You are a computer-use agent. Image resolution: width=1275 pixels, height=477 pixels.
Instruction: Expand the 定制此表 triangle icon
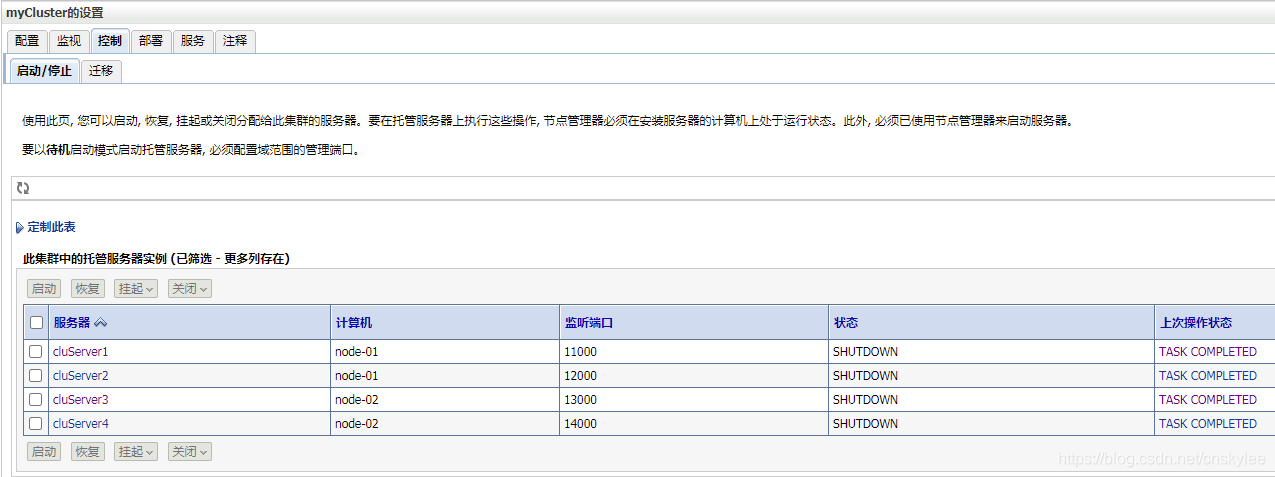20,228
